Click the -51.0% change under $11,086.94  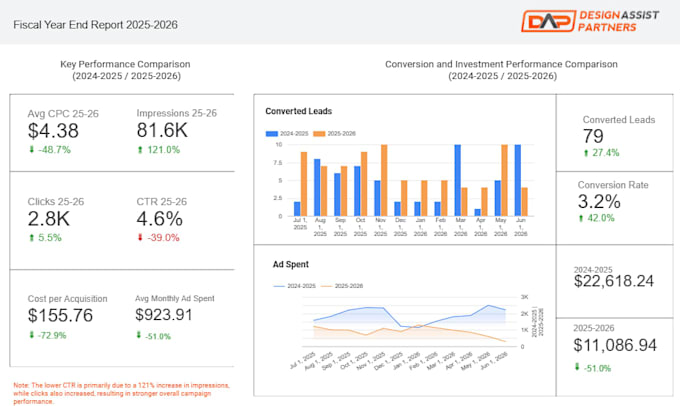click(597, 368)
